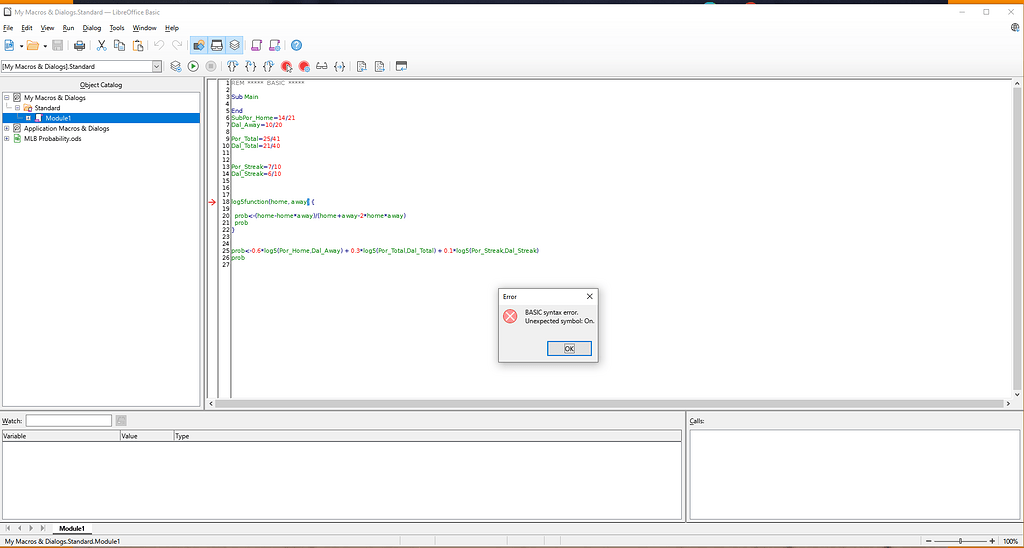Image resolution: width=1024 pixels, height=548 pixels.
Task: Click the Save icon in toolbar
Action: tap(57, 45)
